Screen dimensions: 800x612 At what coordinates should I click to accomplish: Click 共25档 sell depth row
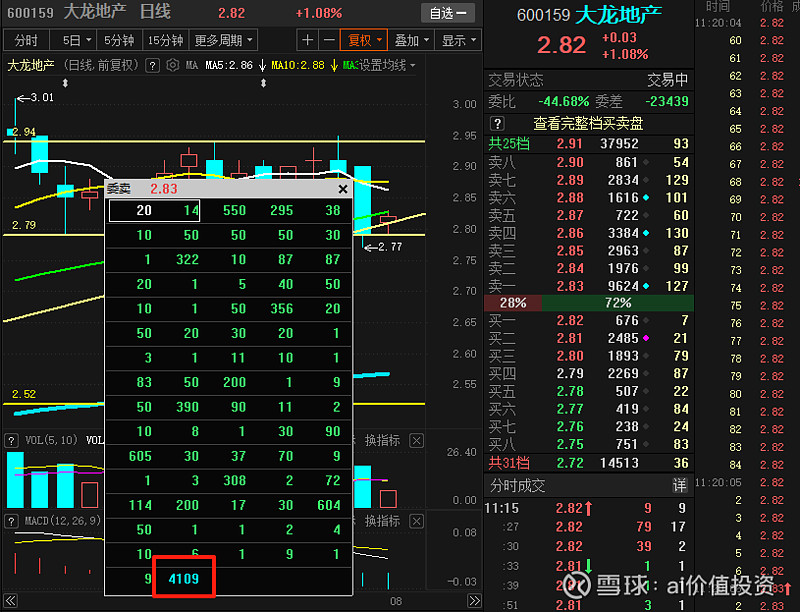tap(588, 144)
